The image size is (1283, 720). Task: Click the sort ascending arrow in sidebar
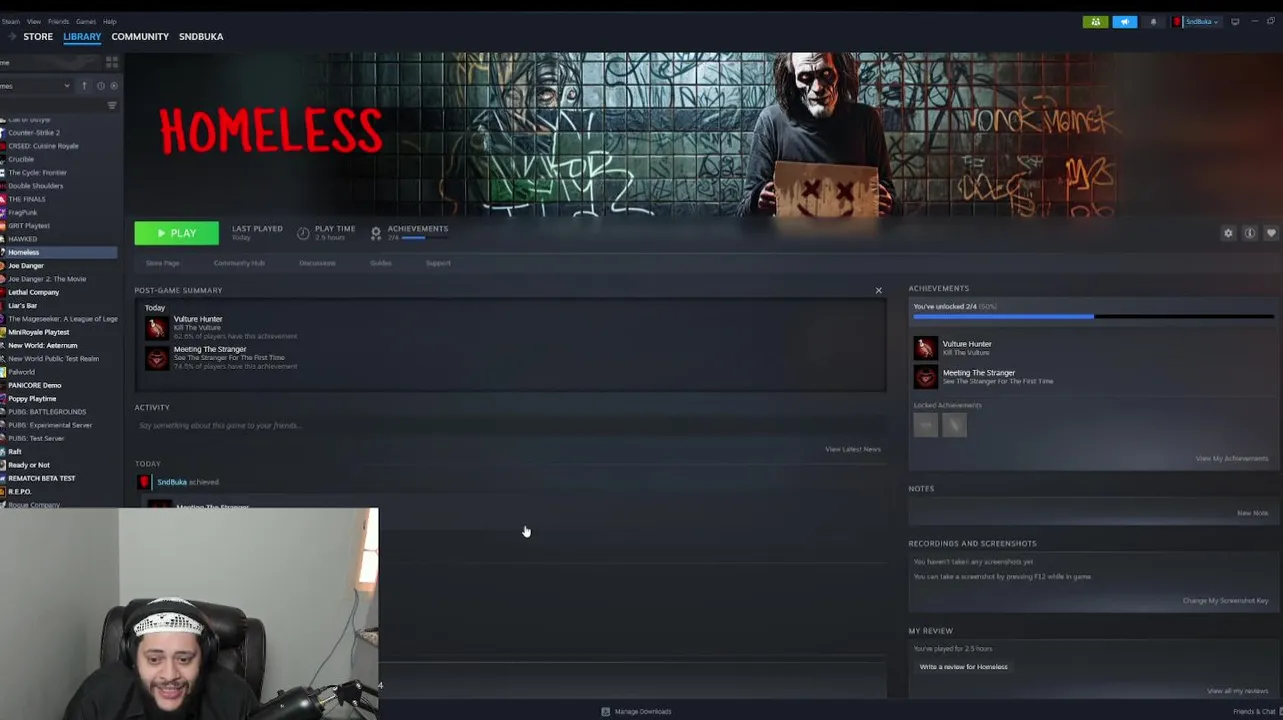[84, 86]
